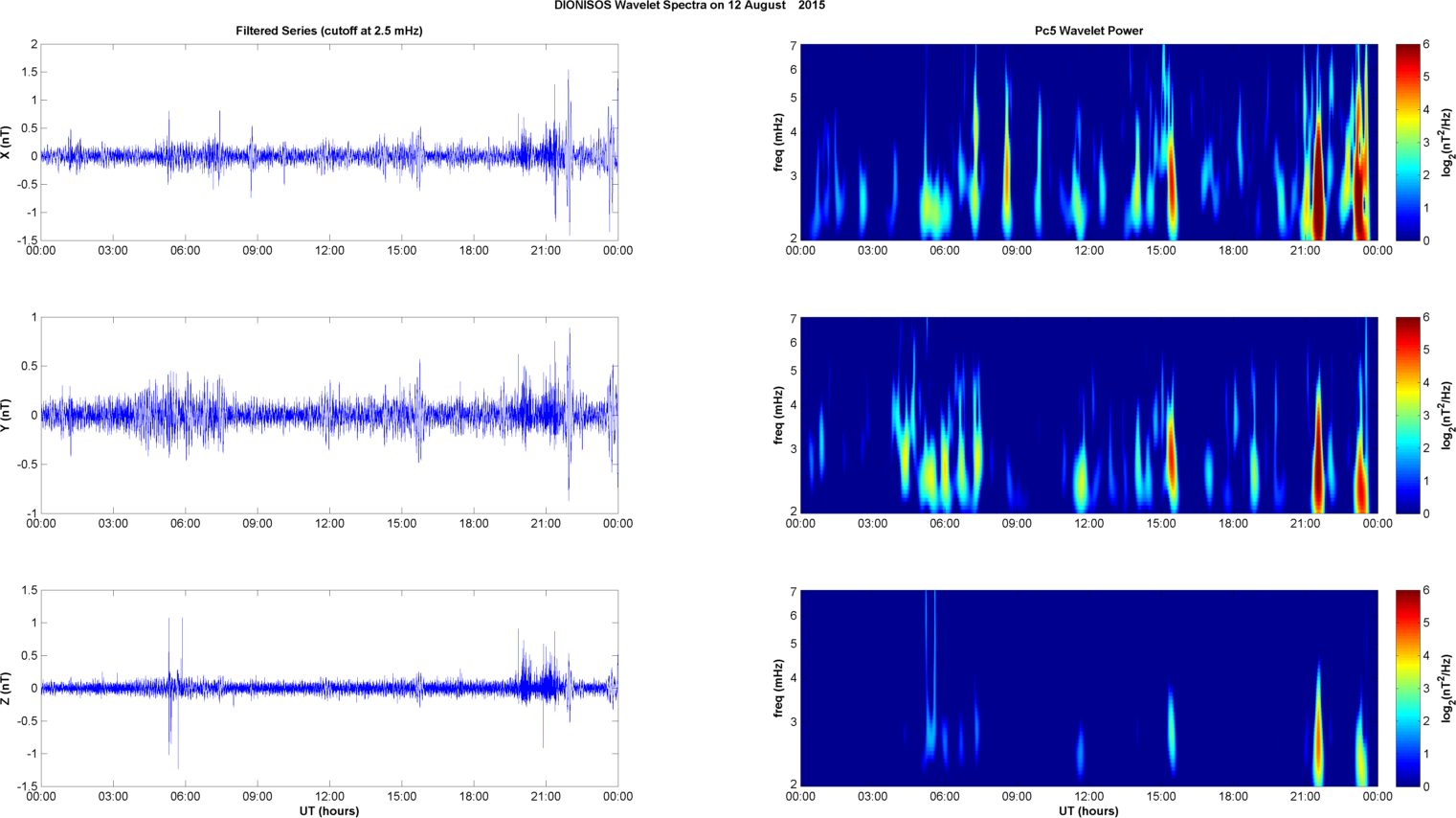Click the 03:00 tick under Y wavelet plot
Image resolution: width=1456 pixels, height=818 pixels.
click(x=872, y=524)
